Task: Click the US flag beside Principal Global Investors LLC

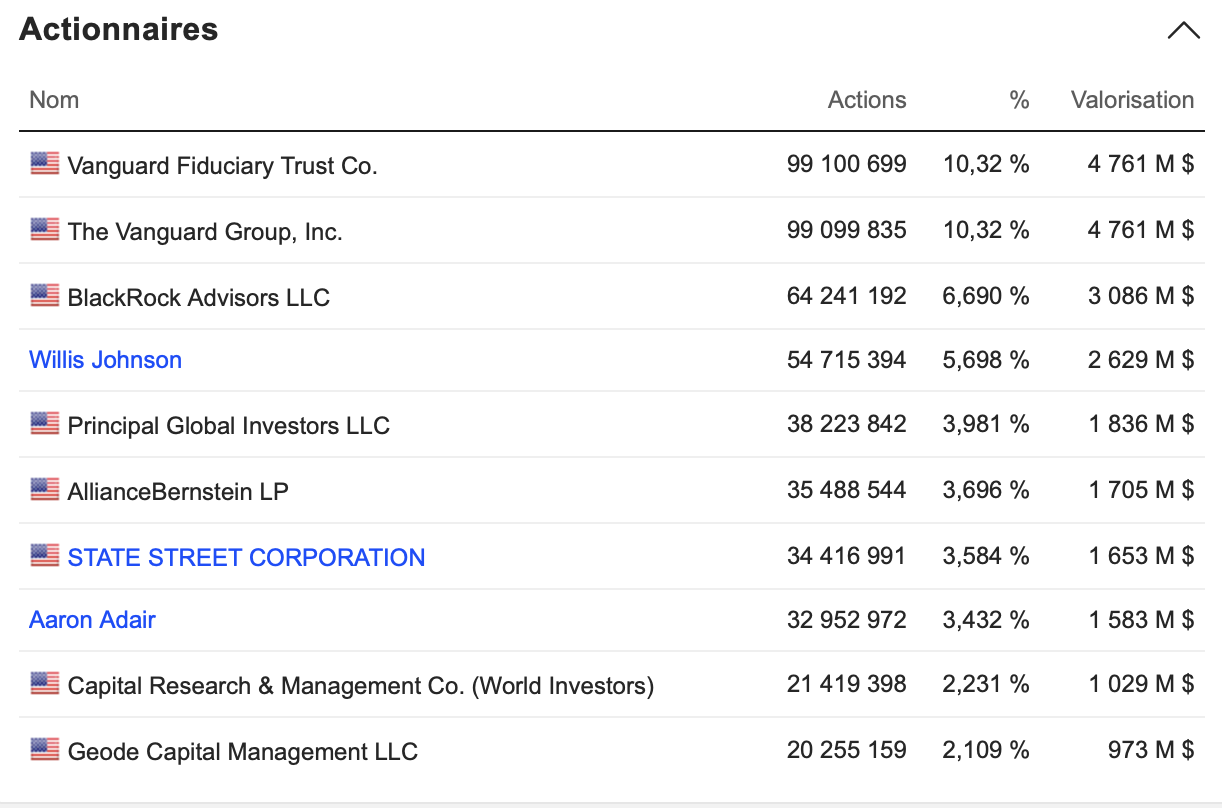Action: [x=45, y=424]
